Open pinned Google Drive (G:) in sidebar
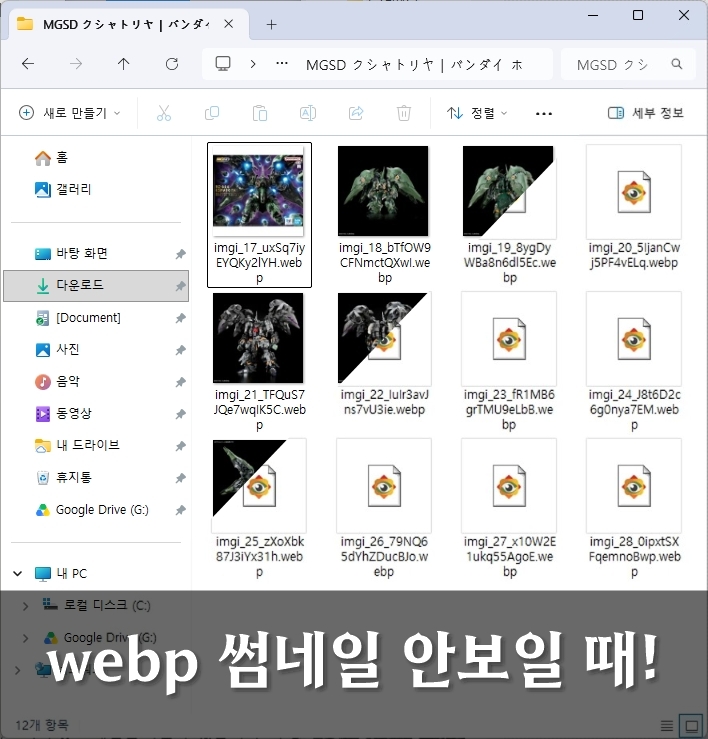Viewport: 708px width, 739px height. pos(92,510)
